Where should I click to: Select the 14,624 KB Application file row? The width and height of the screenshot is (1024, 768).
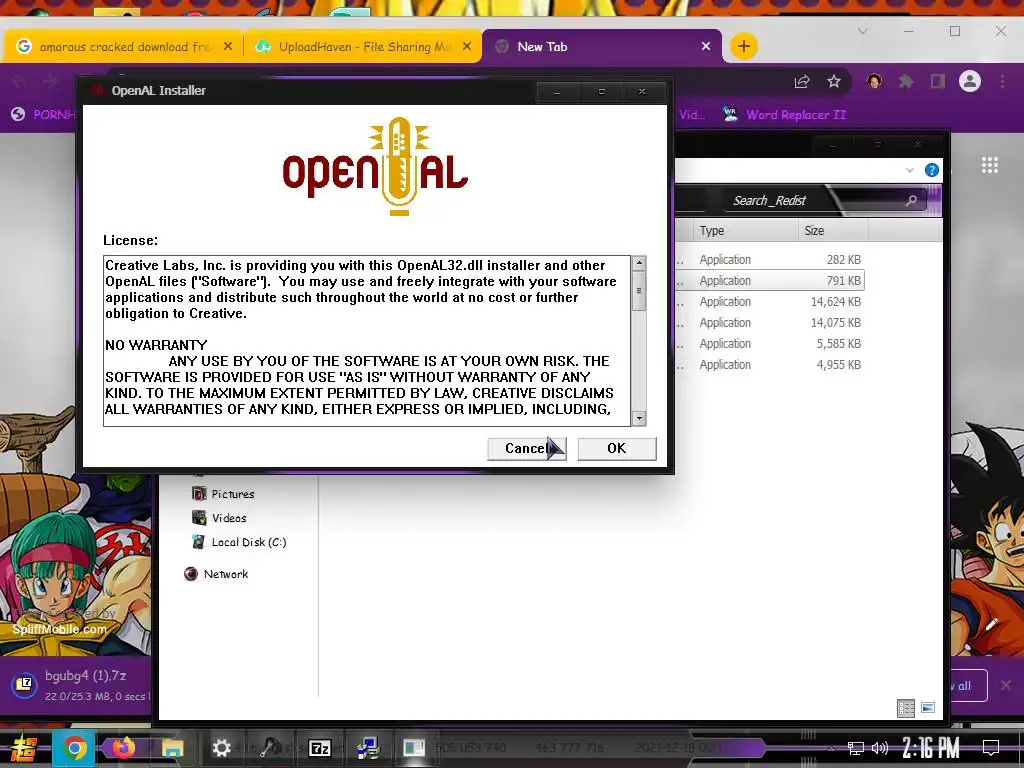[769, 302]
